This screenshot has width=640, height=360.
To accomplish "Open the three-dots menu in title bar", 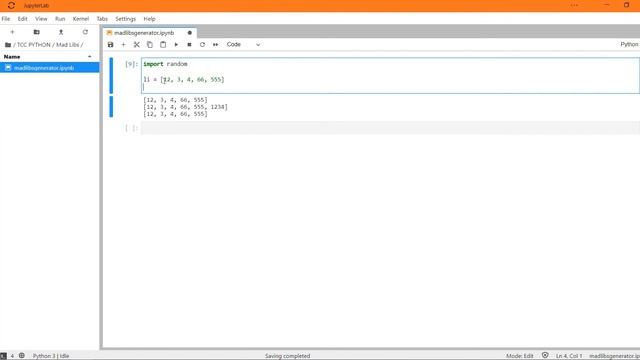I will pyautogui.click(x=574, y=5).
